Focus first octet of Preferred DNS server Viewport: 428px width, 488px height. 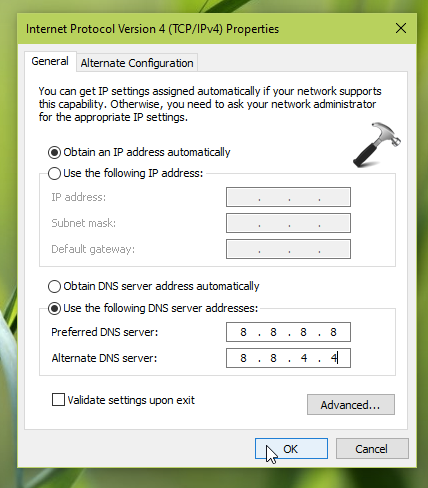click(244, 332)
